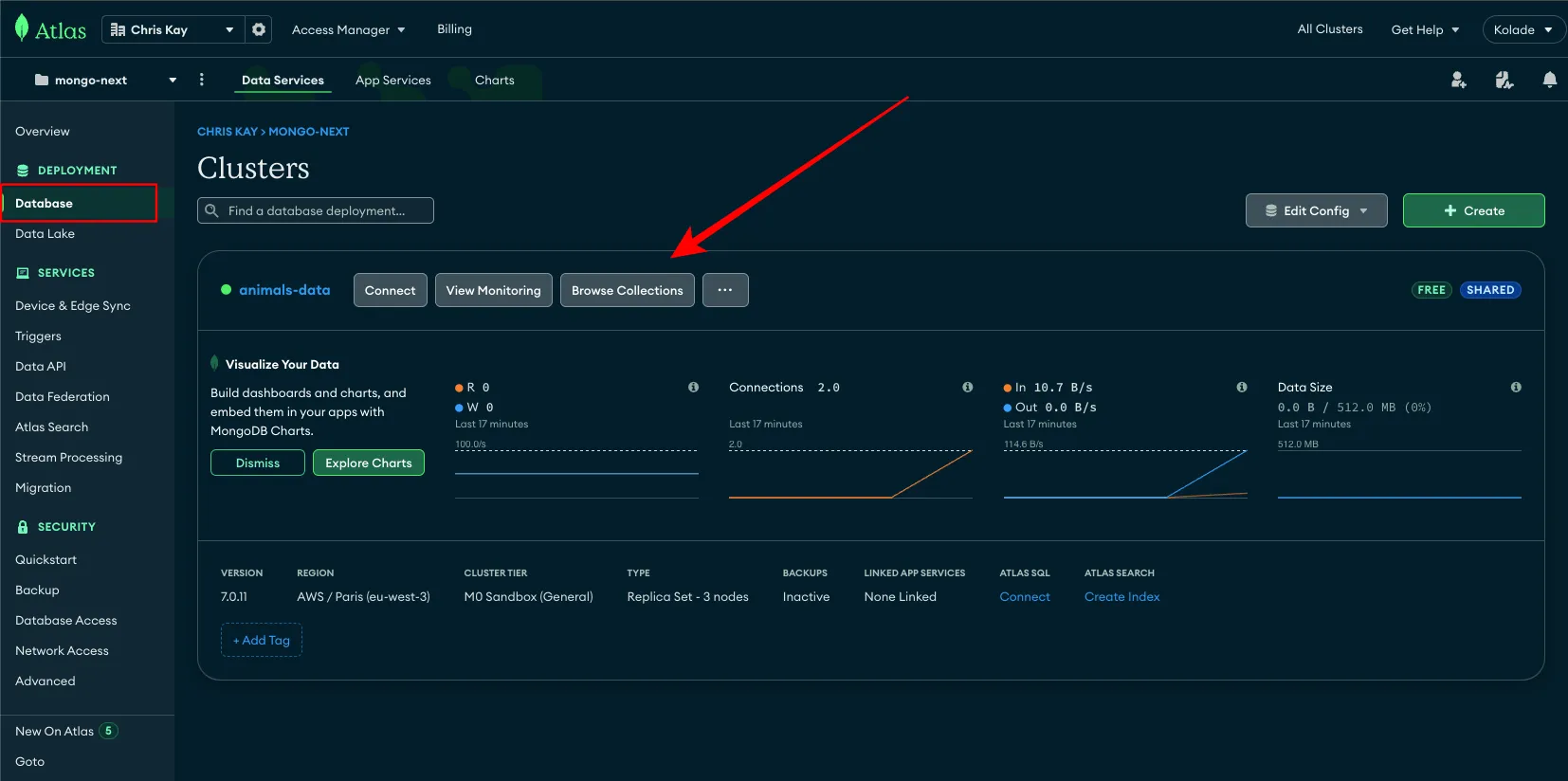Click info icon for Data Size chart
The height and width of the screenshot is (781, 1568).
[x=1516, y=387]
